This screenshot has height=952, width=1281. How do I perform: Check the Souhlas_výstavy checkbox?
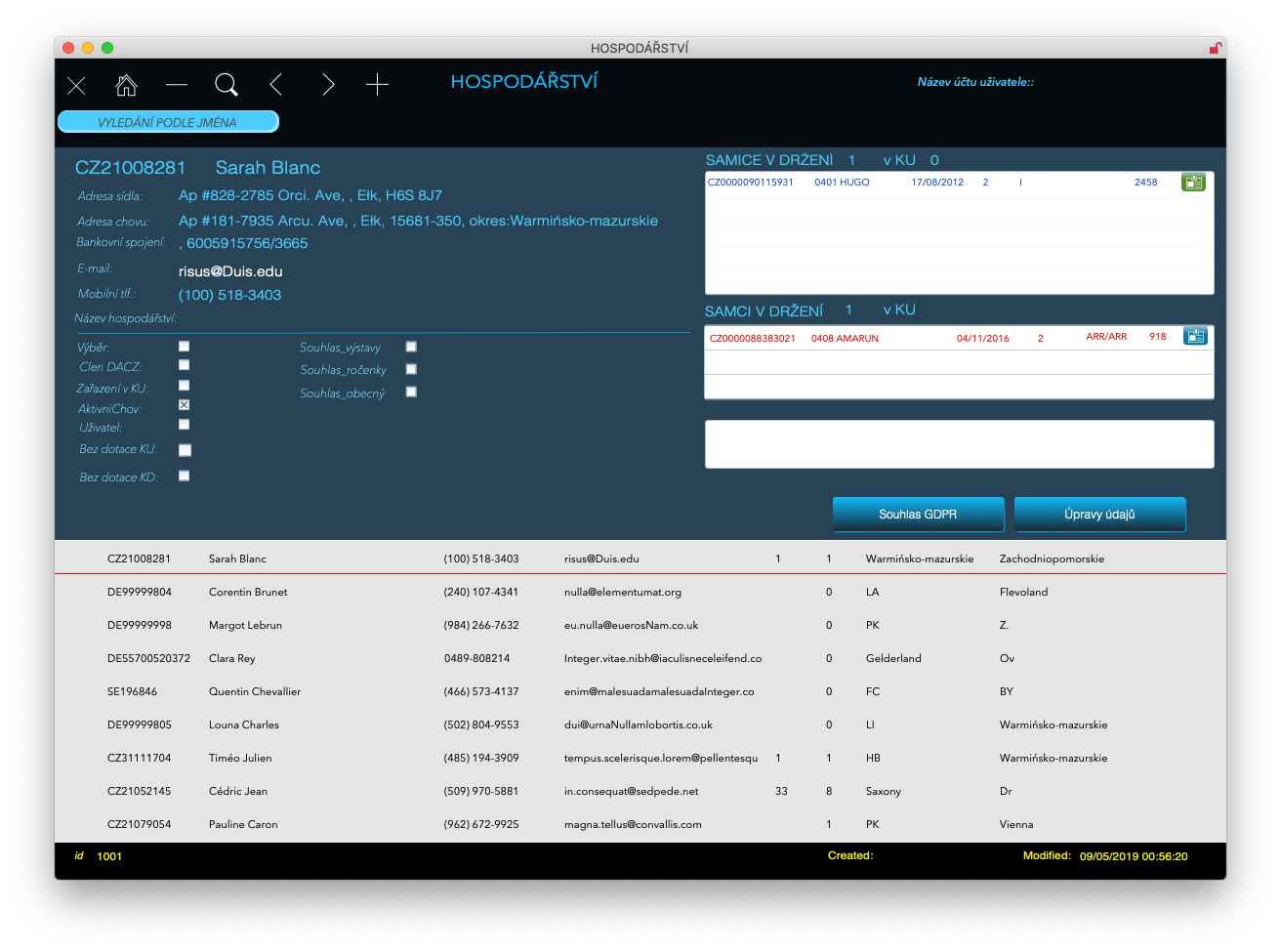(411, 347)
